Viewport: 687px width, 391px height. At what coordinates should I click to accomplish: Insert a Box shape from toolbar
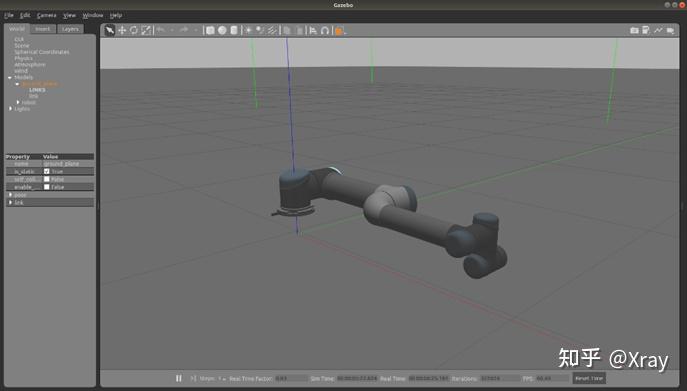tap(210, 30)
